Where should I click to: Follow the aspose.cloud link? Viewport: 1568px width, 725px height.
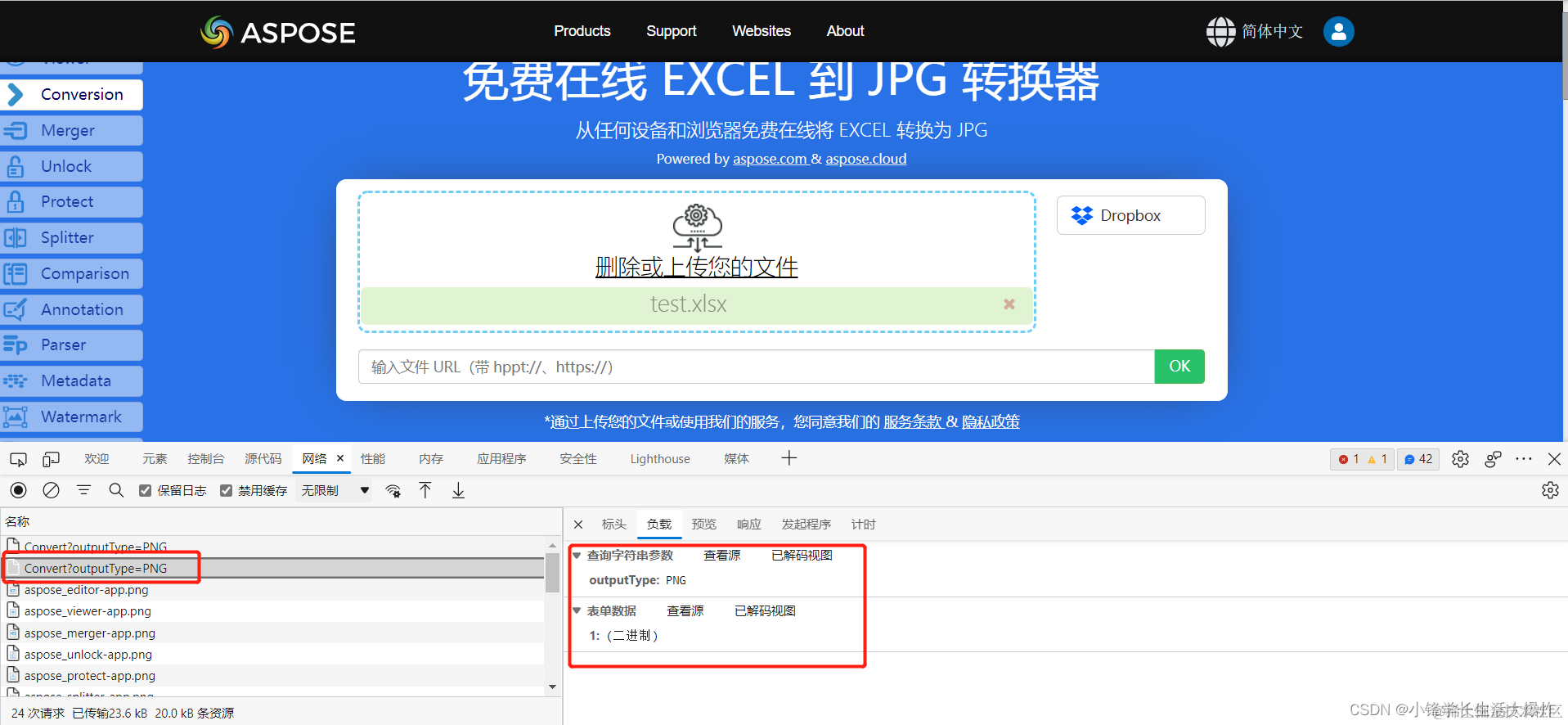[x=866, y=159]
